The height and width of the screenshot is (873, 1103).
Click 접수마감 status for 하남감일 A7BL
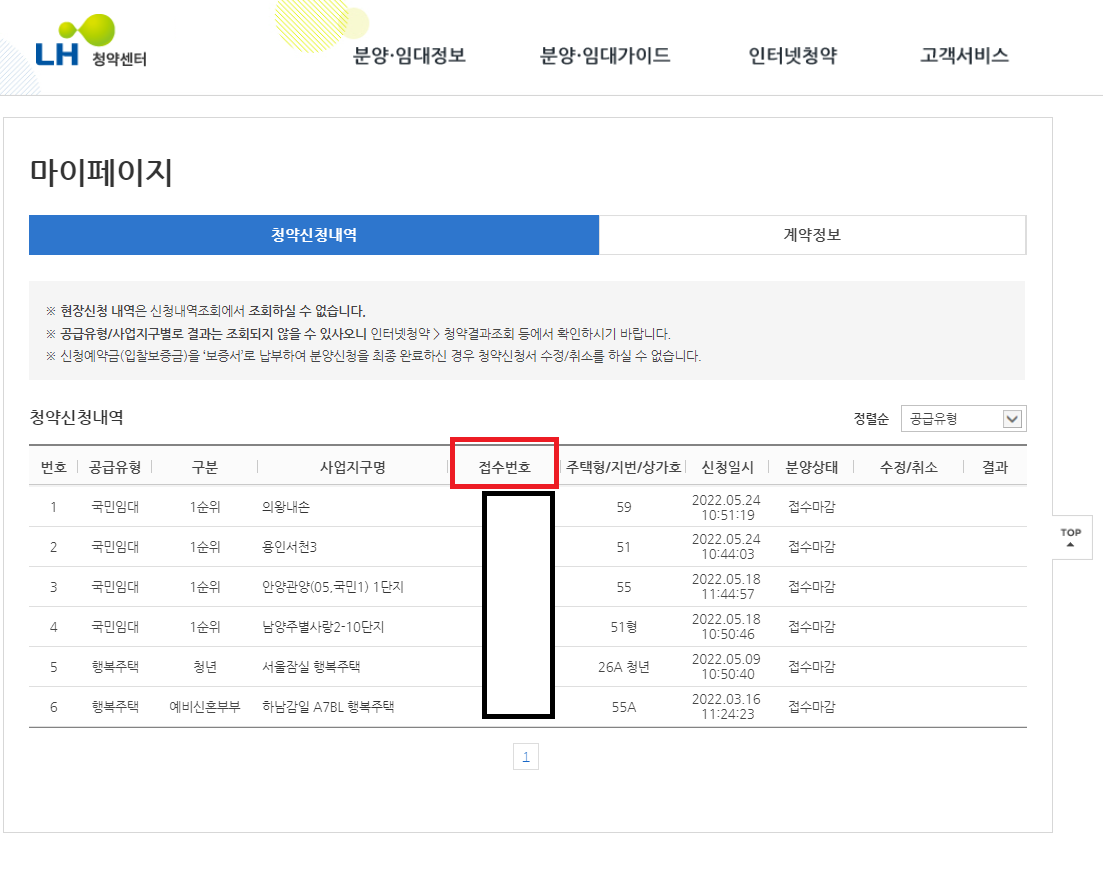811,707
